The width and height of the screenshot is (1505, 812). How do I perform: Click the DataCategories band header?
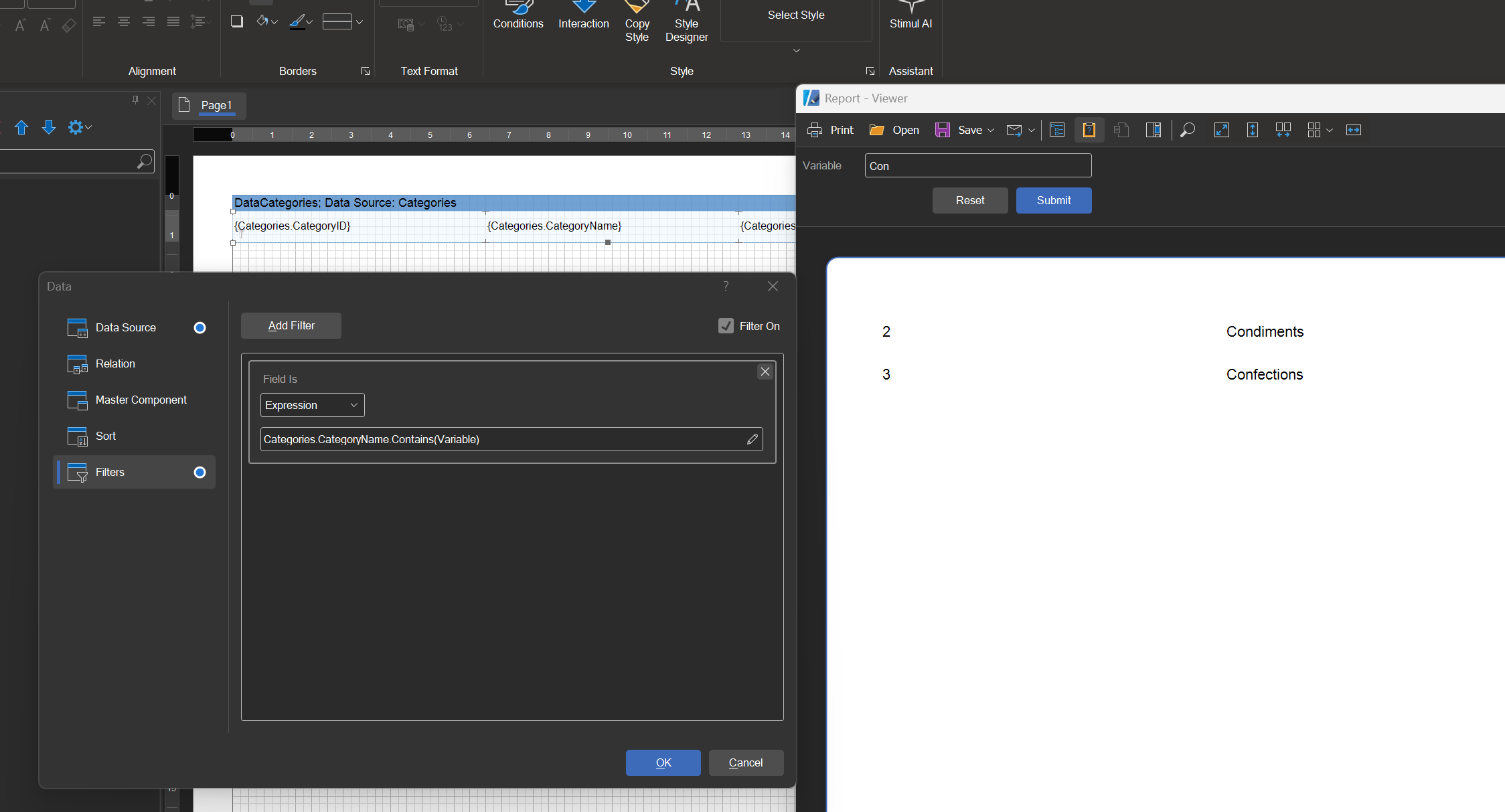pyautogui.click(x=513, y=203)
